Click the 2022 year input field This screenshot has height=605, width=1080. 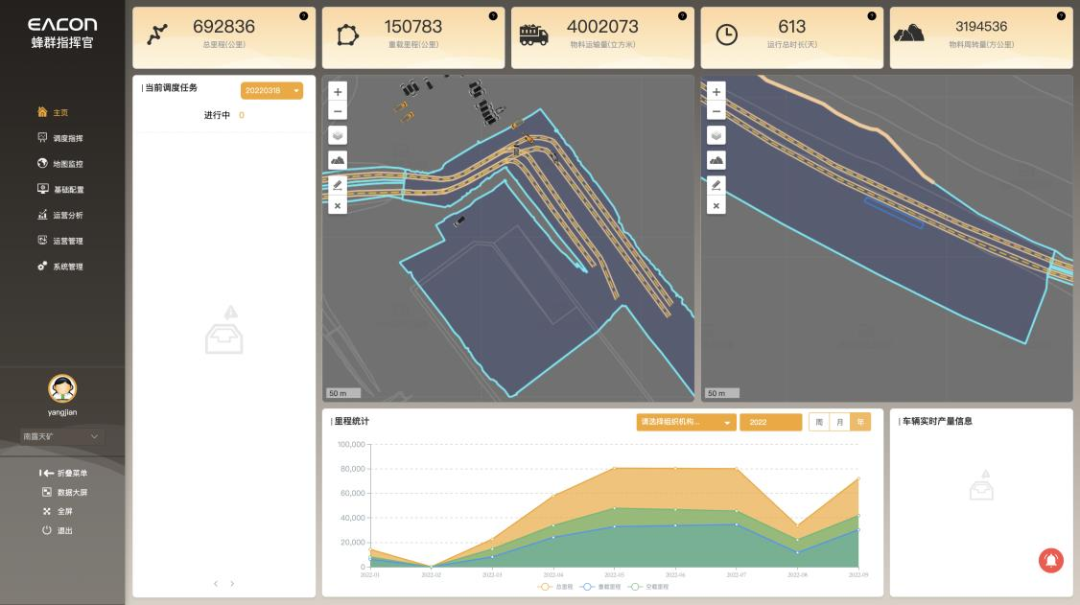coord(770,422)
